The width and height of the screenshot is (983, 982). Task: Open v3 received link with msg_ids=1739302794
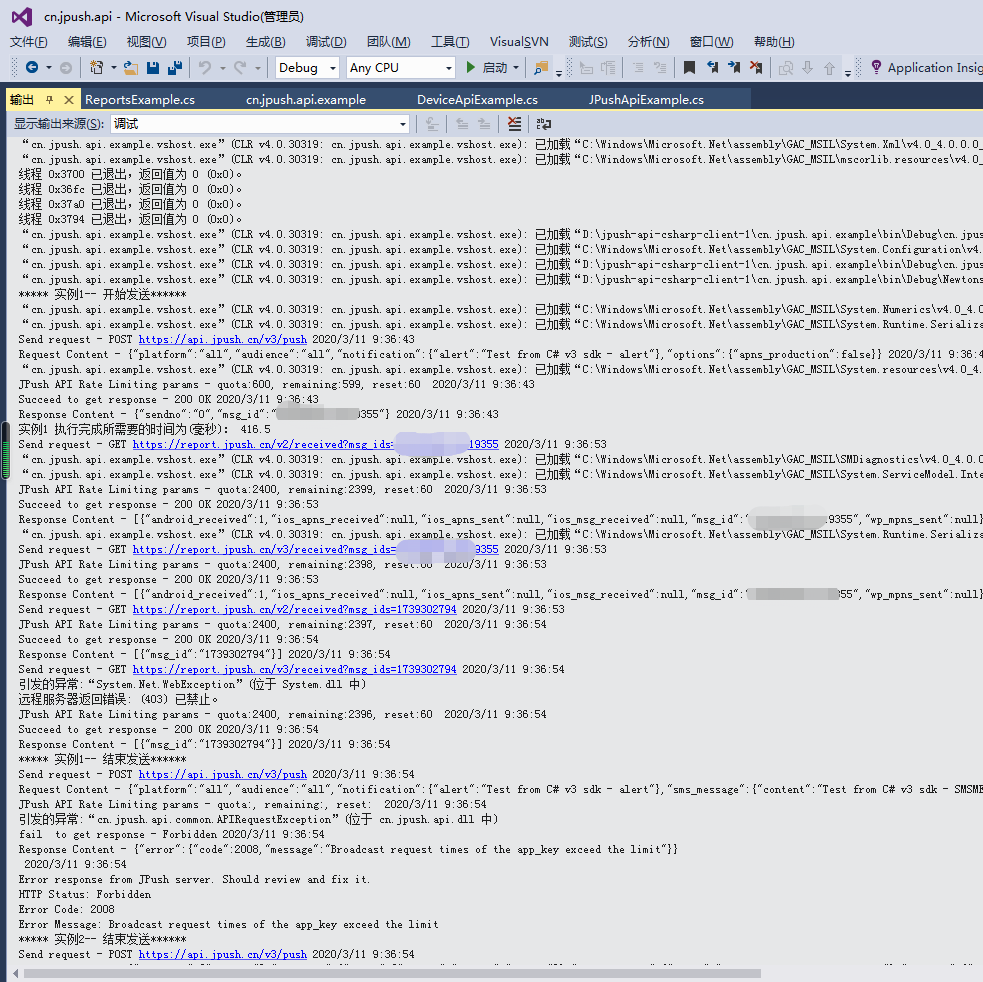tap(295, 669)
